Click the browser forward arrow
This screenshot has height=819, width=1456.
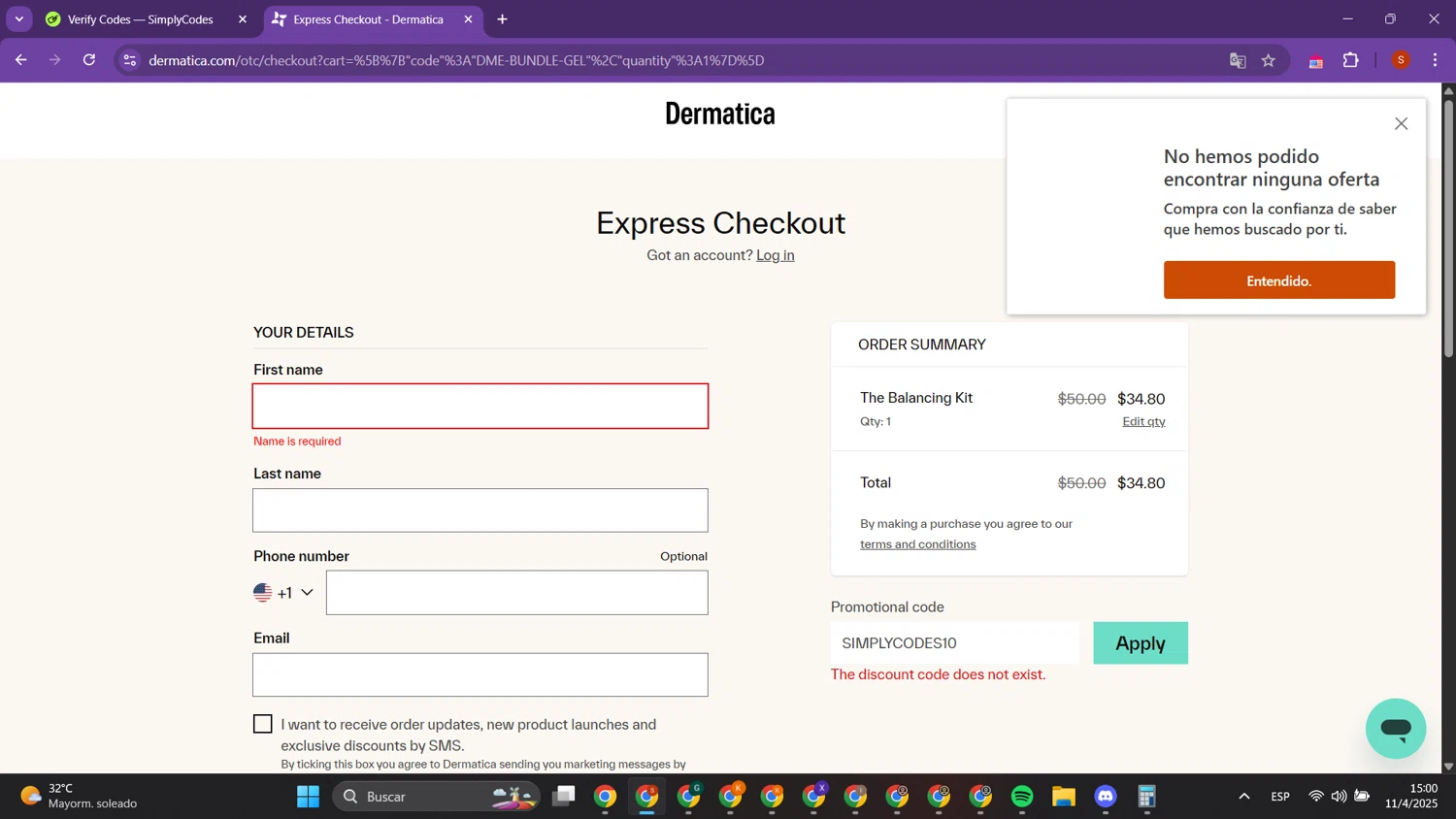point(54,60)
